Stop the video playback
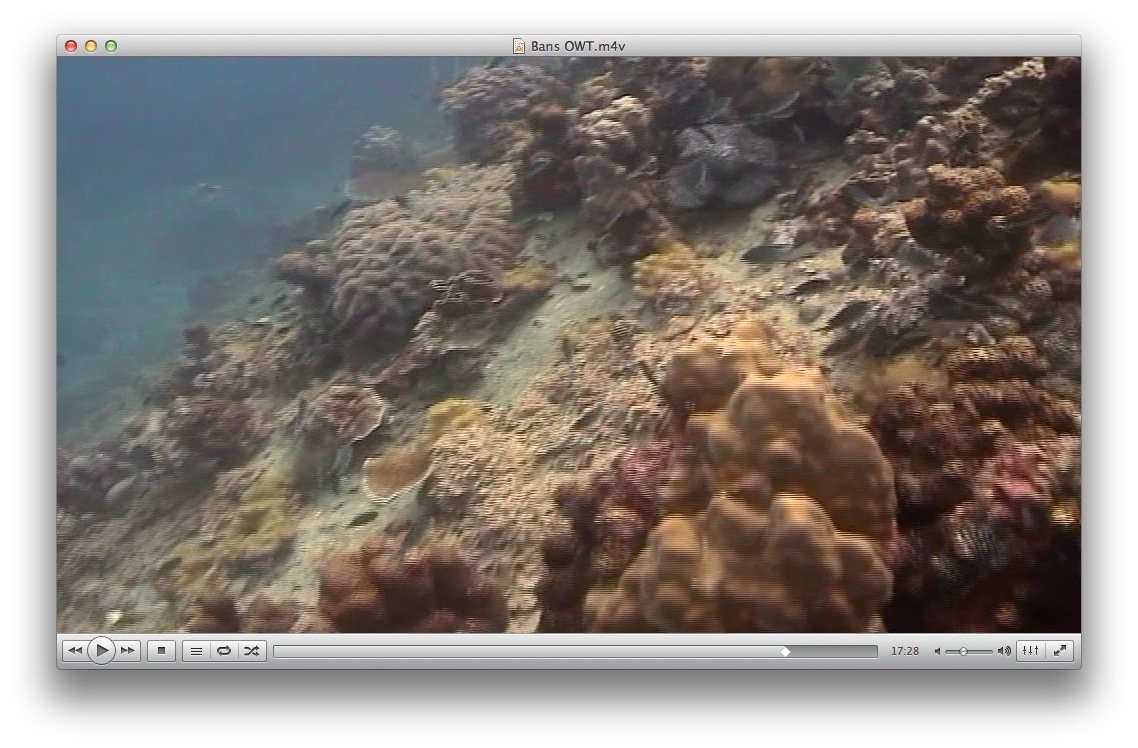 pyautogui.click(x=161, y=651)
